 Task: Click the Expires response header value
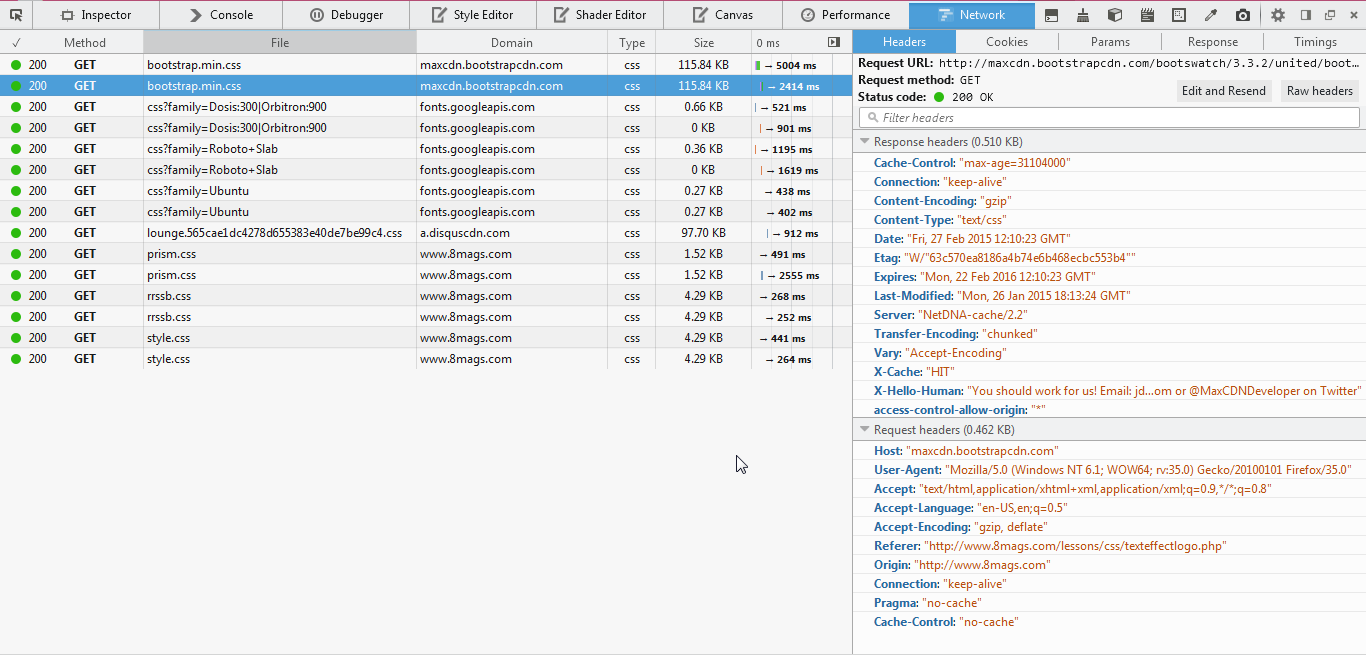point(1008,277)
